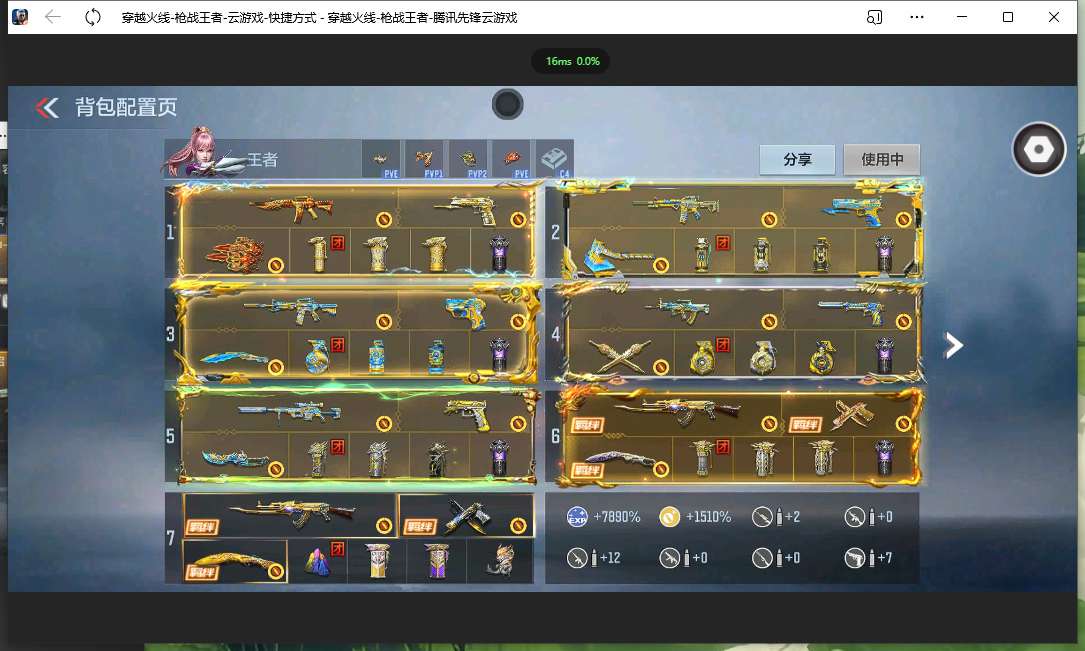Select backpack 1 purple armor vest slot

500,253
